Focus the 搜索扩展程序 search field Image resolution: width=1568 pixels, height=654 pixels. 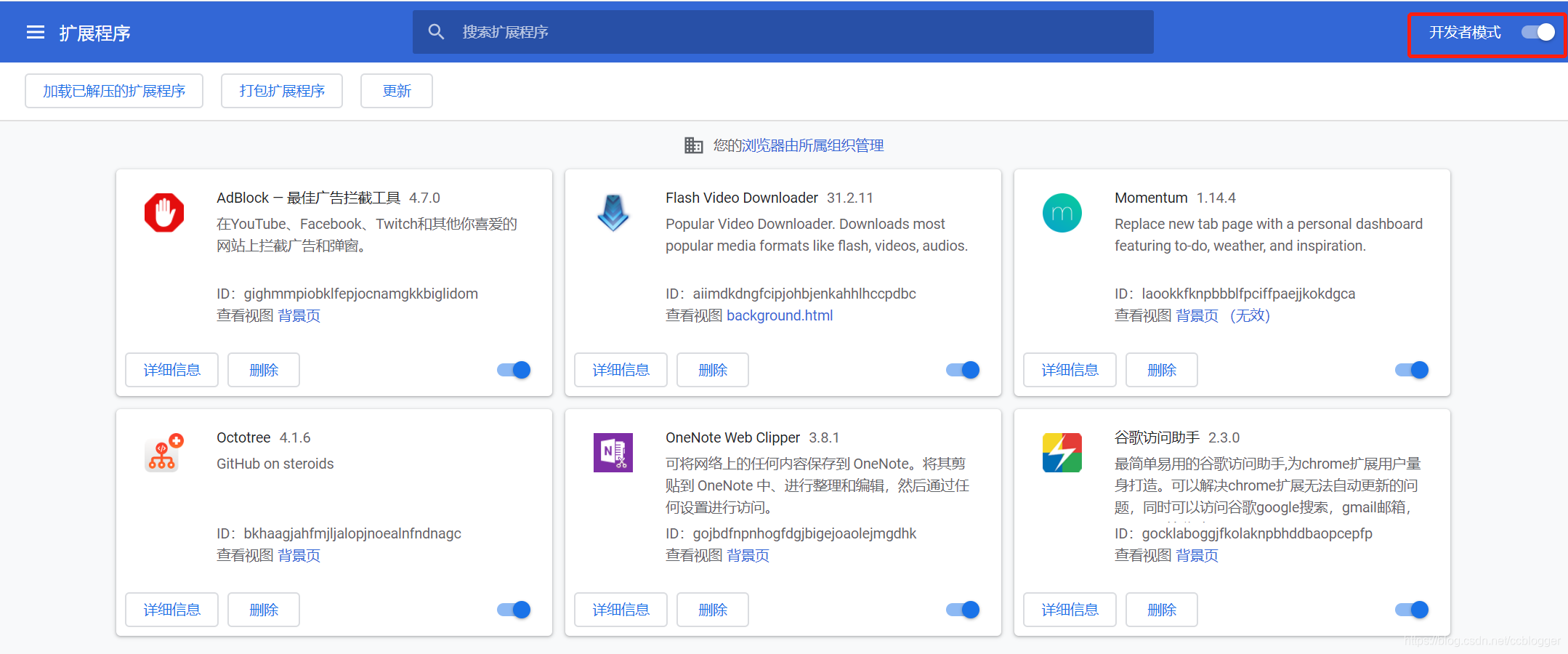(x=783, y=32)
